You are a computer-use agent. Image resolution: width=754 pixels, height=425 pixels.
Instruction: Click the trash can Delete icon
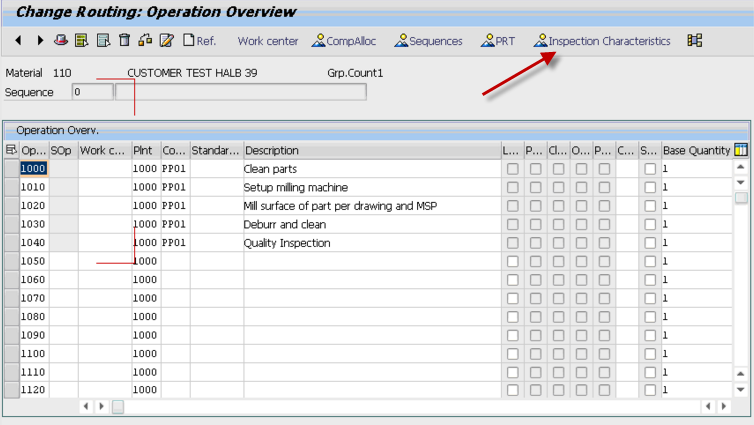coord(125,40)
